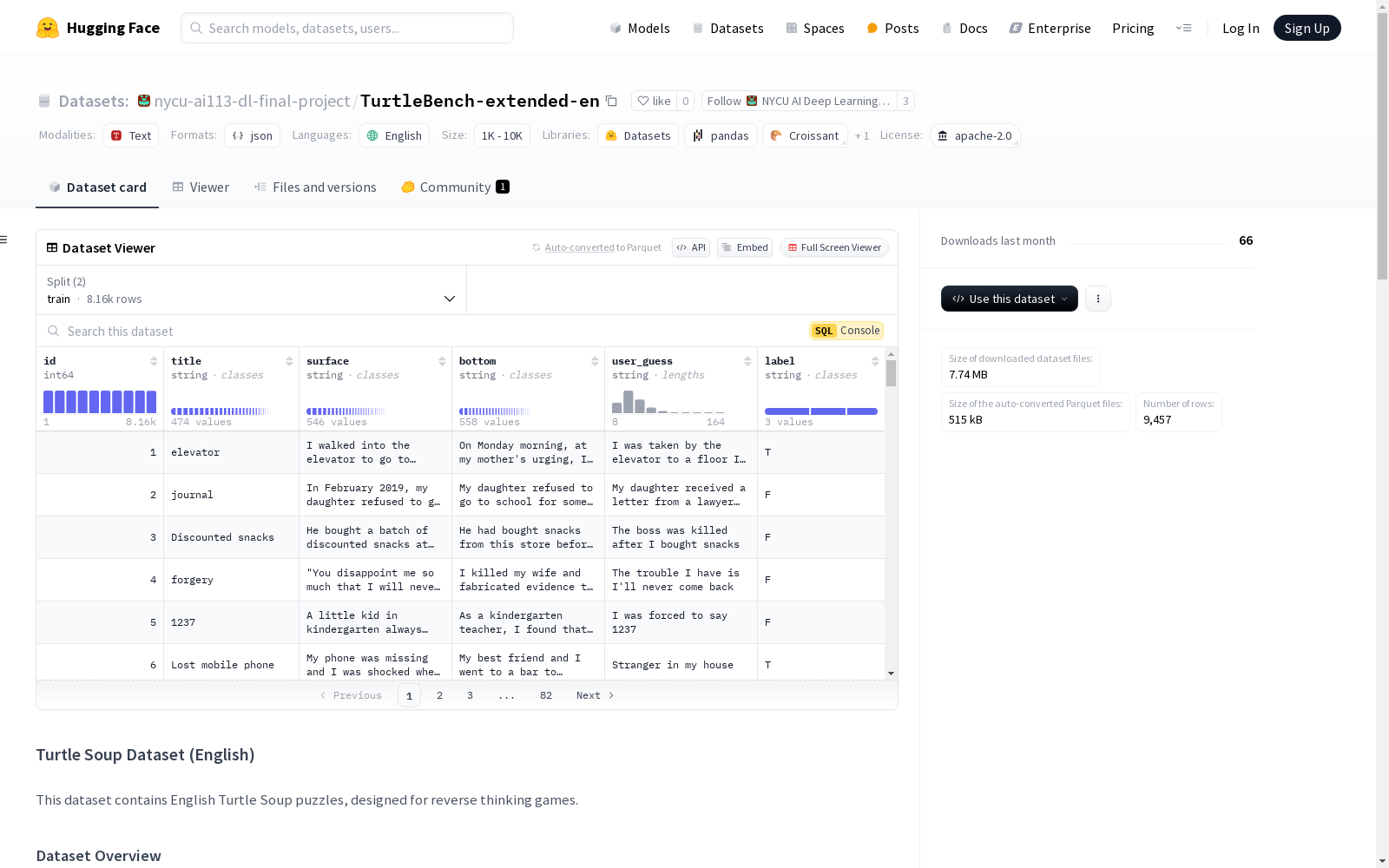Open the Files and versions tab
Screen dimensions: 1389x868
pos(315,187)
